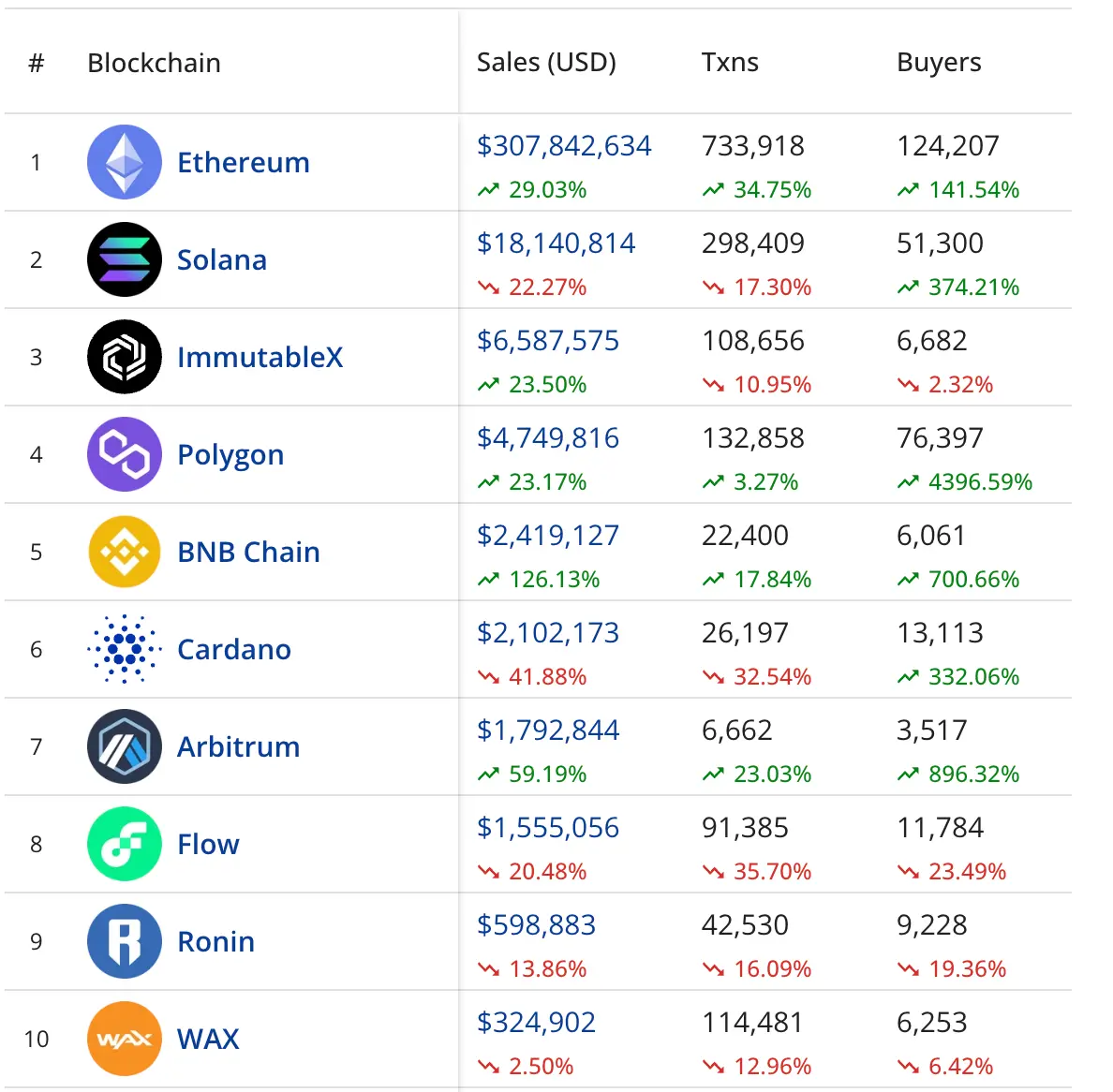Select Ronin transactions count 42,530
This screenshot has width=1113, height=1092.
tap(746, 924)
